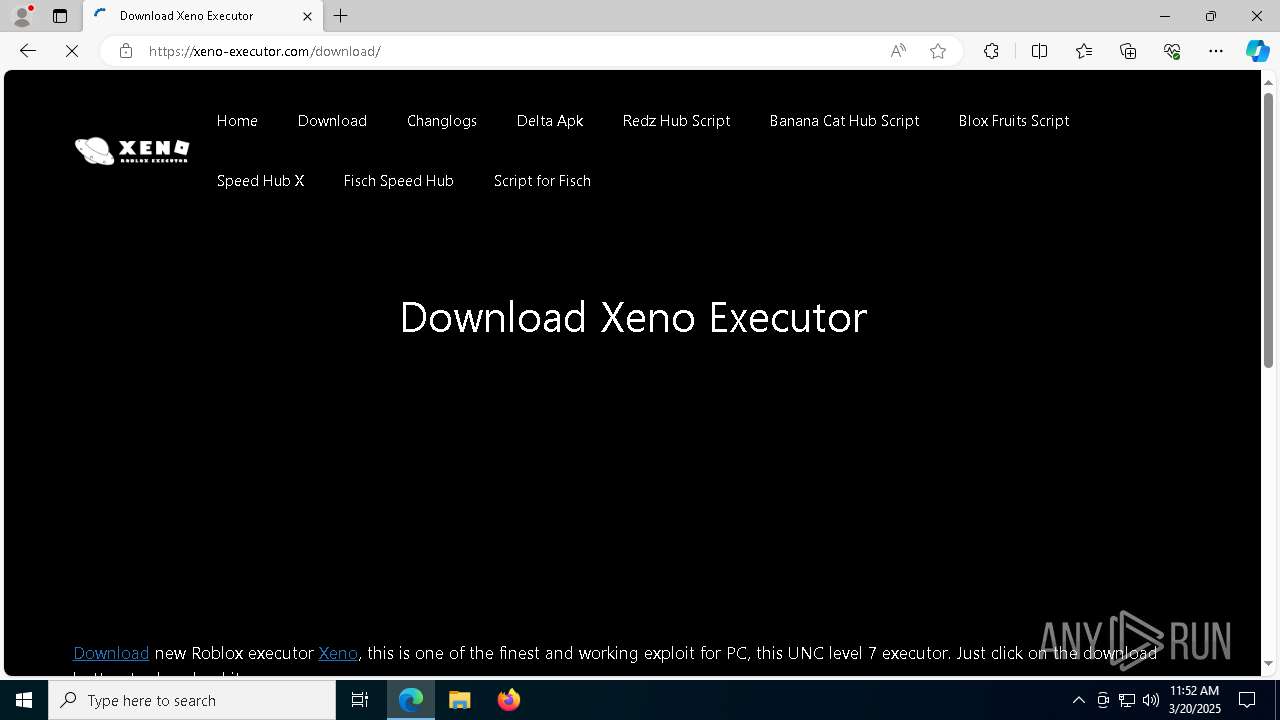The image size is (1280, 720).
Task: Open the tab actions menu icon
Action: tap(60, 16)
